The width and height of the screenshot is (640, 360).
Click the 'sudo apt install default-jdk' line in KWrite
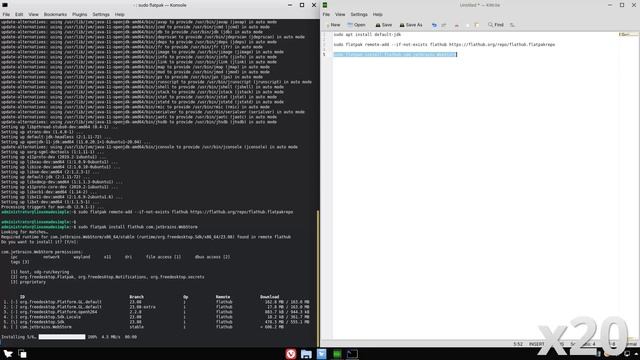(367, 35)
